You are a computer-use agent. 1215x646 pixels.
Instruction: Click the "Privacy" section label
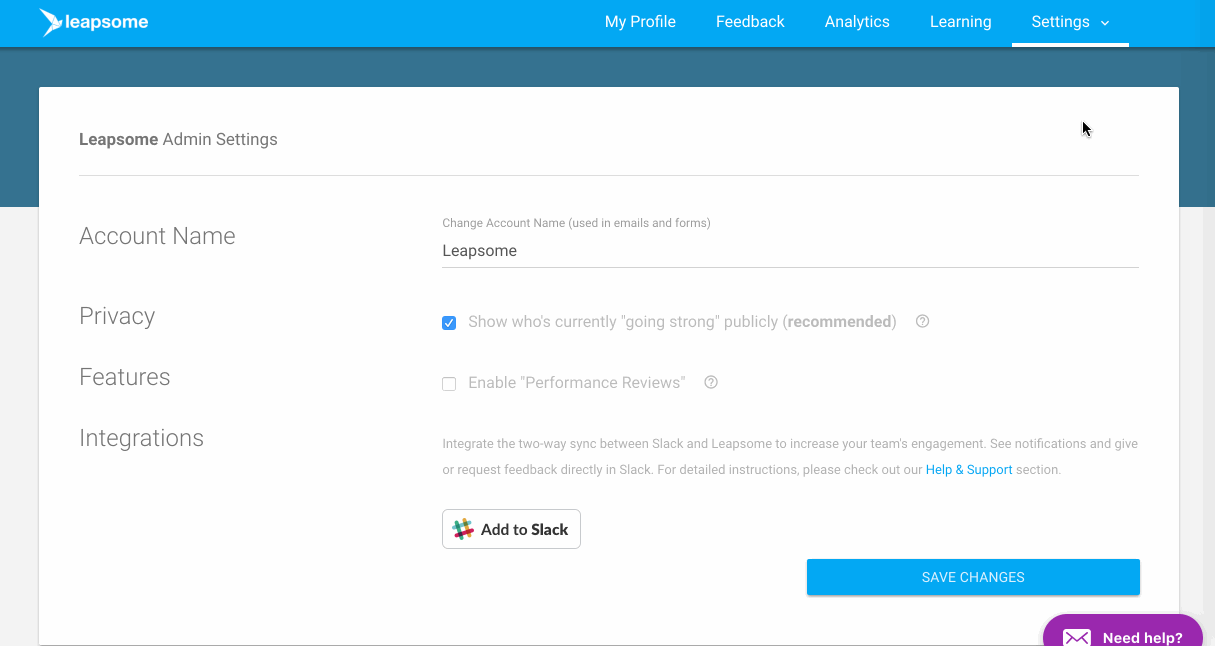click(117, 316)
